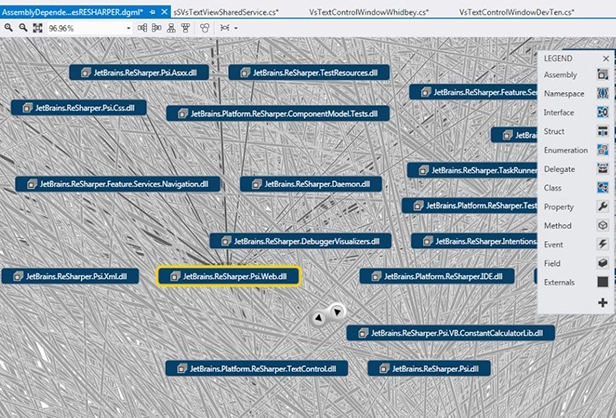Select node JetBrains.Platform.ReSharper.TextControl.dll
The width and height of the screenshot is (616, 418).
pyautogui.click(x=257, y=368)
